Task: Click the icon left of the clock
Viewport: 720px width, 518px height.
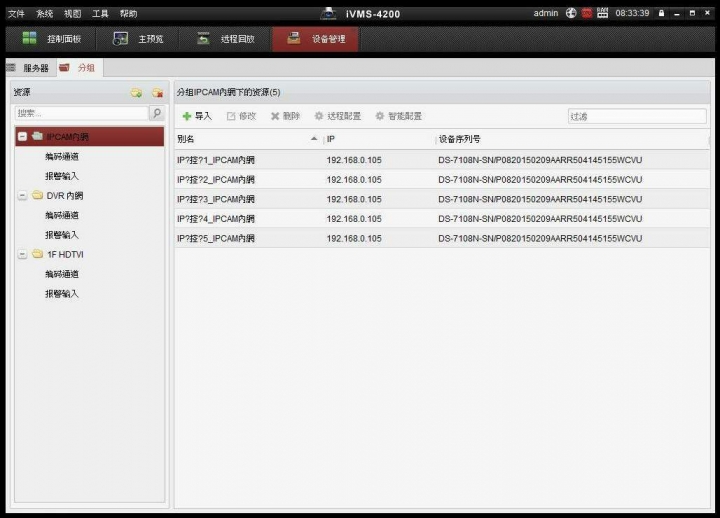Action: [x=602, y=13]
